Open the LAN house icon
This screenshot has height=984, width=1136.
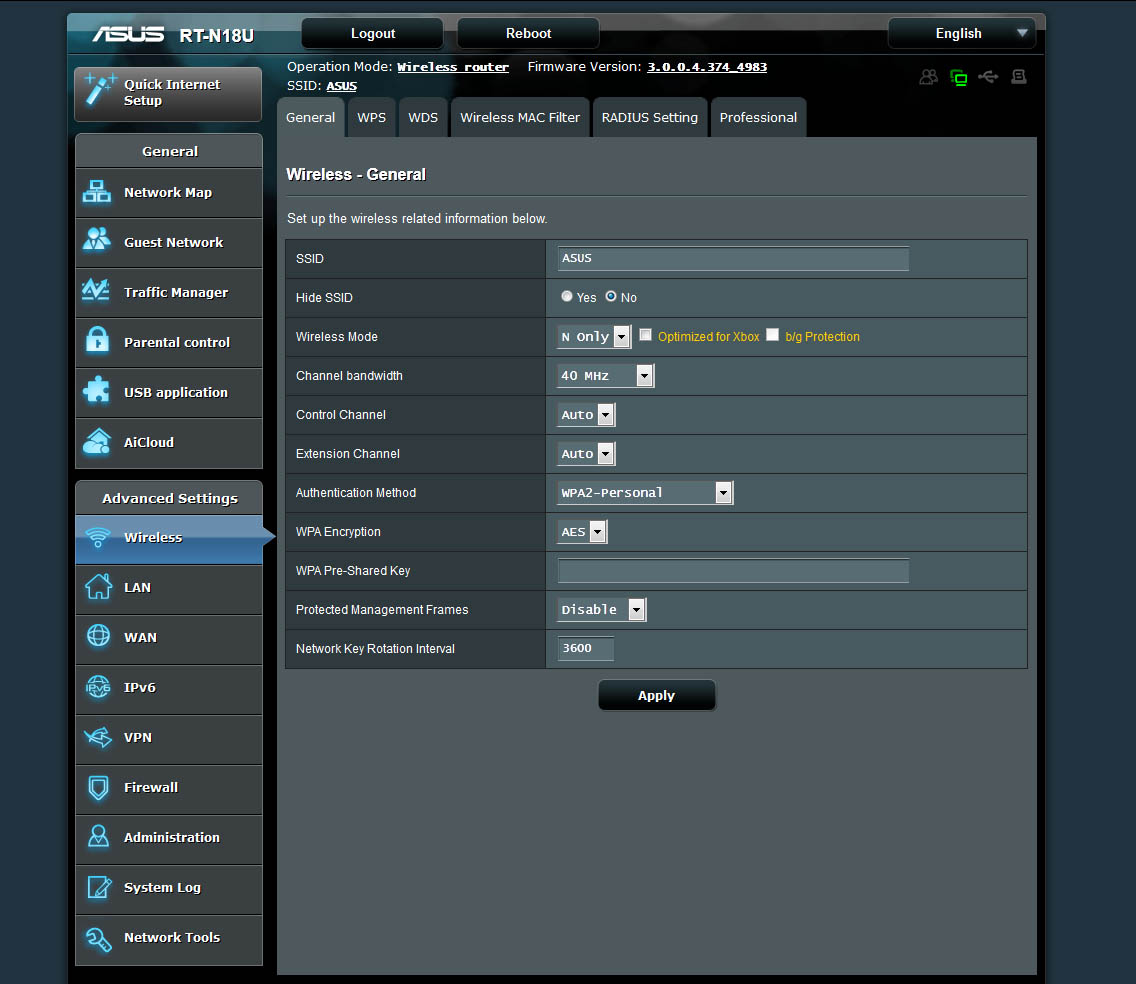(99, 586)
